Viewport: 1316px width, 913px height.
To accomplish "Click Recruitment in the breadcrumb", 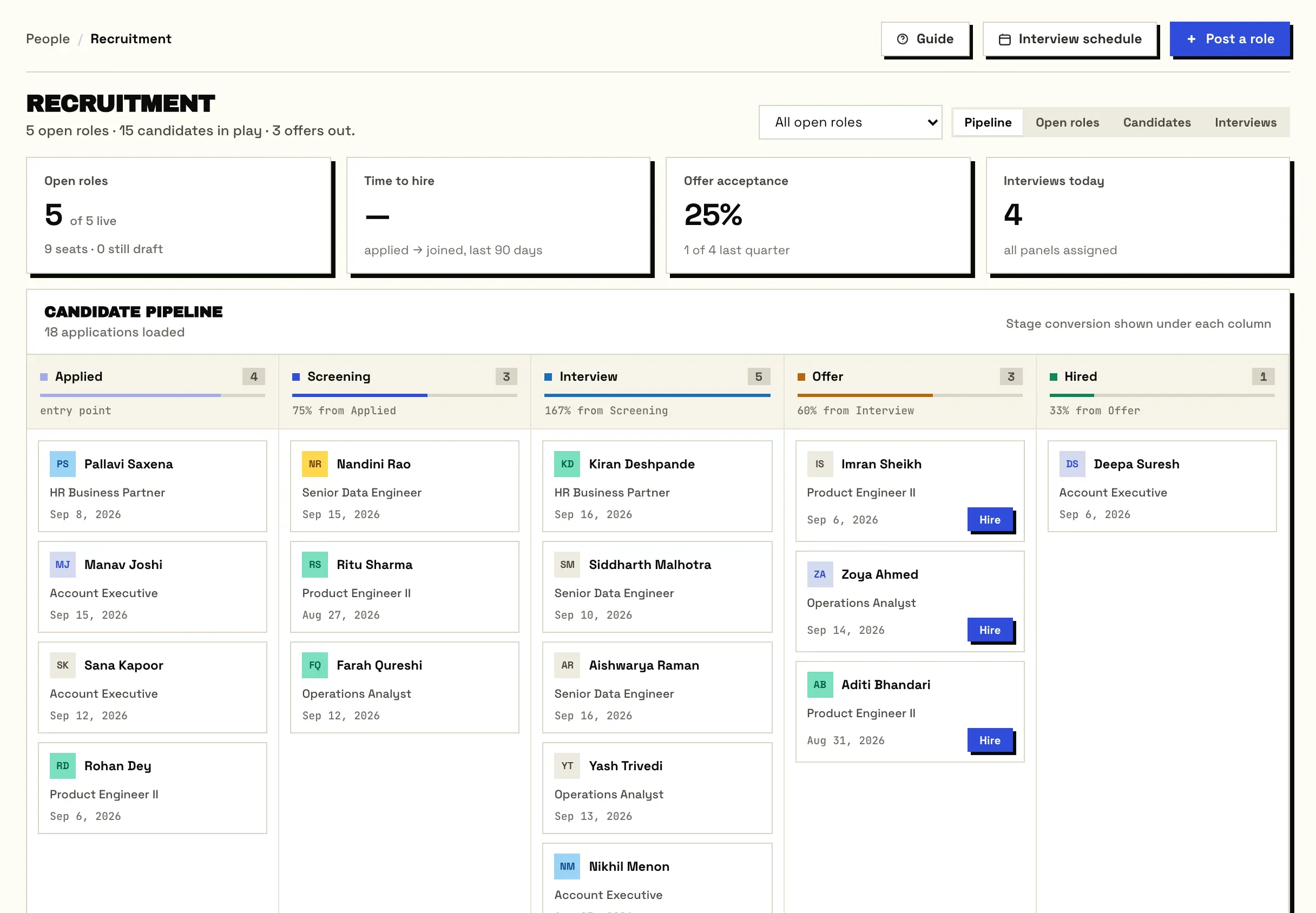I will tap(131, 39).
